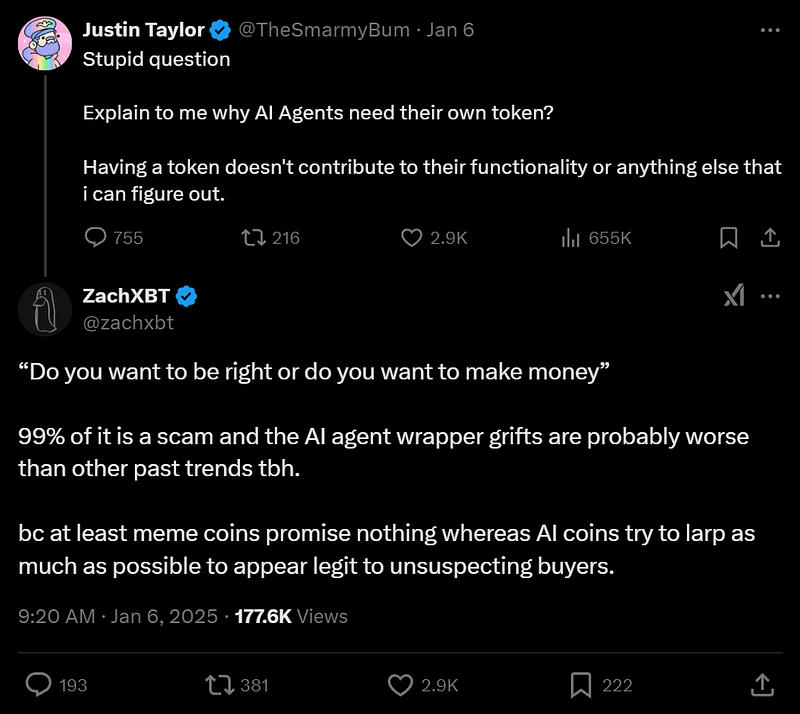Open more options for Justin Taylor's tweet
Screen dimensions: 800x714
769,30
